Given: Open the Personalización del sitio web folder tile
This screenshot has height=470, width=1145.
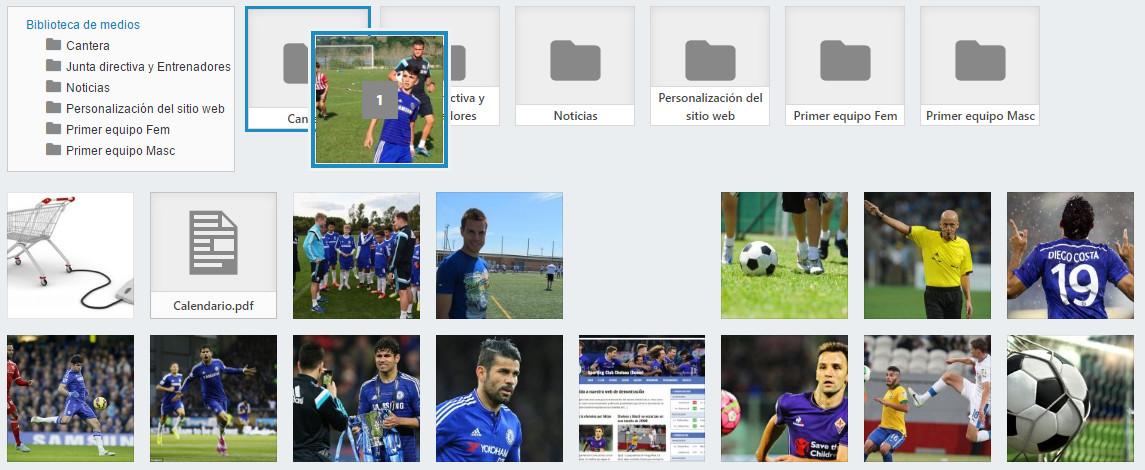Looking at the screenshot, I should [709, 65].
